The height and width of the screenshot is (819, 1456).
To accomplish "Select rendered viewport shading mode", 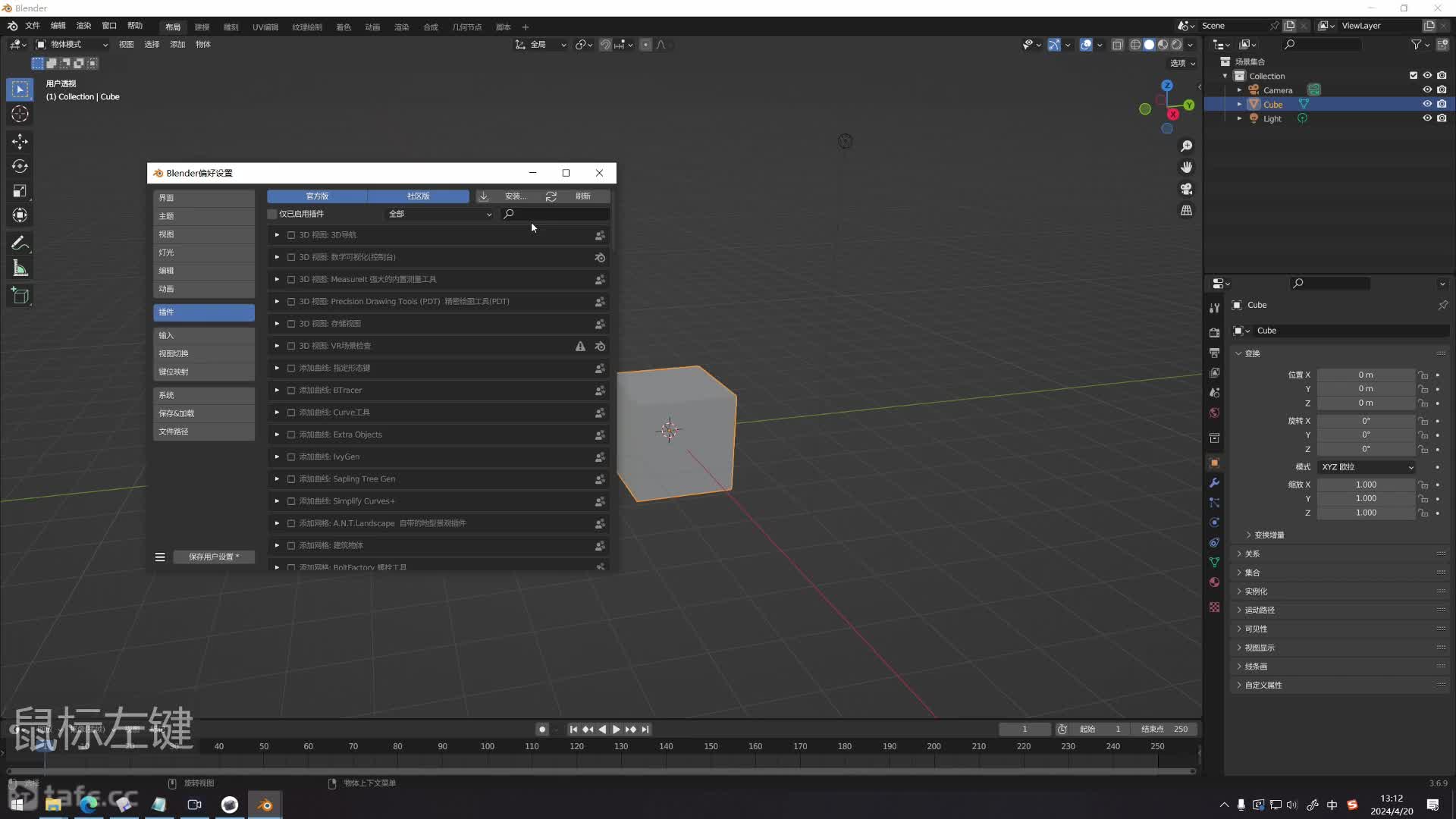I will [x=1176, y=45].
